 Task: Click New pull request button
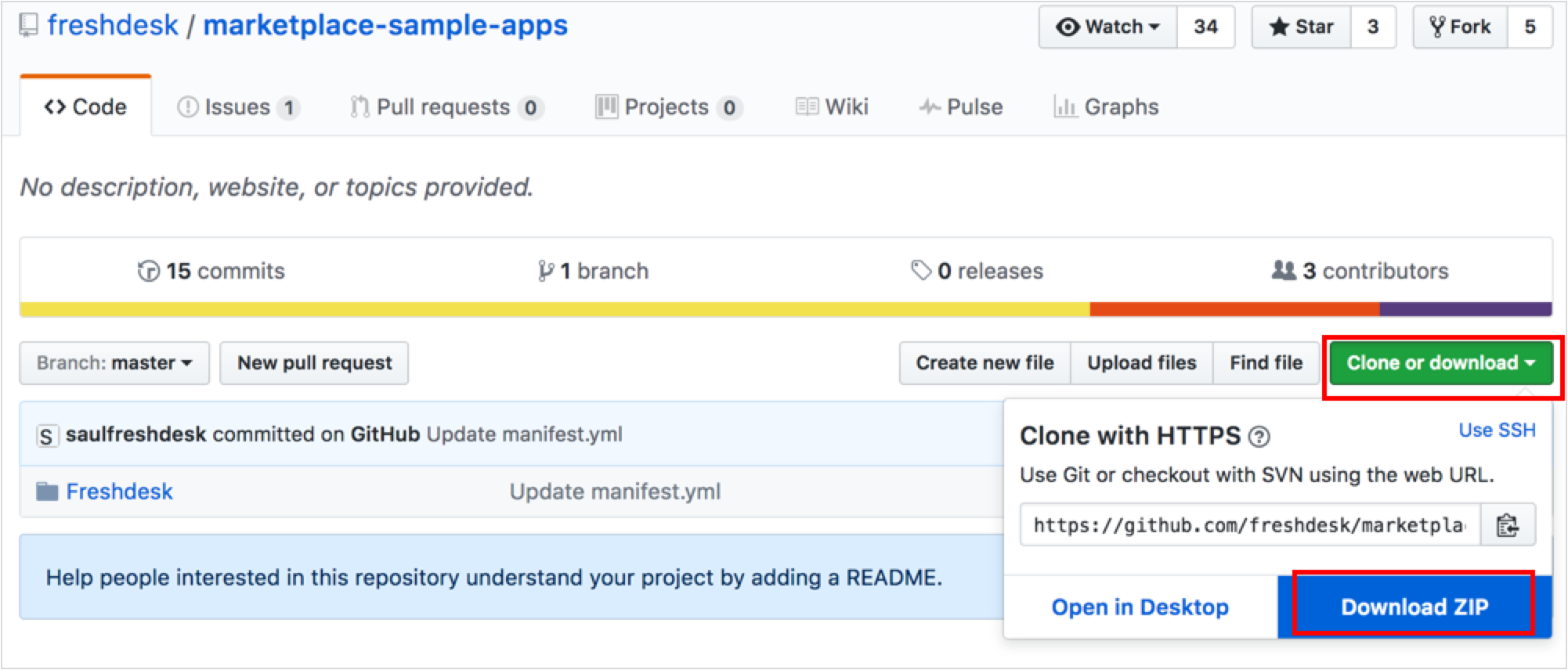(314, 363)
